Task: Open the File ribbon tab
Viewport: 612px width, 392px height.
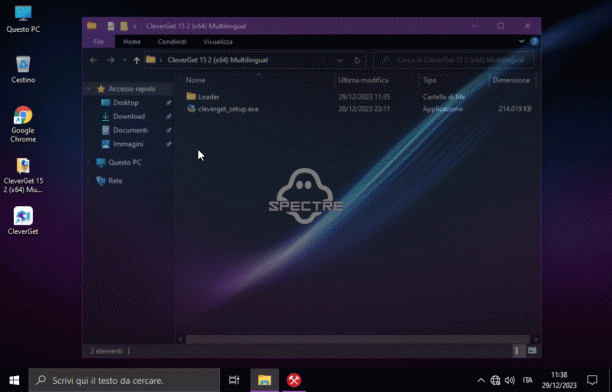Action: point(98,41)
